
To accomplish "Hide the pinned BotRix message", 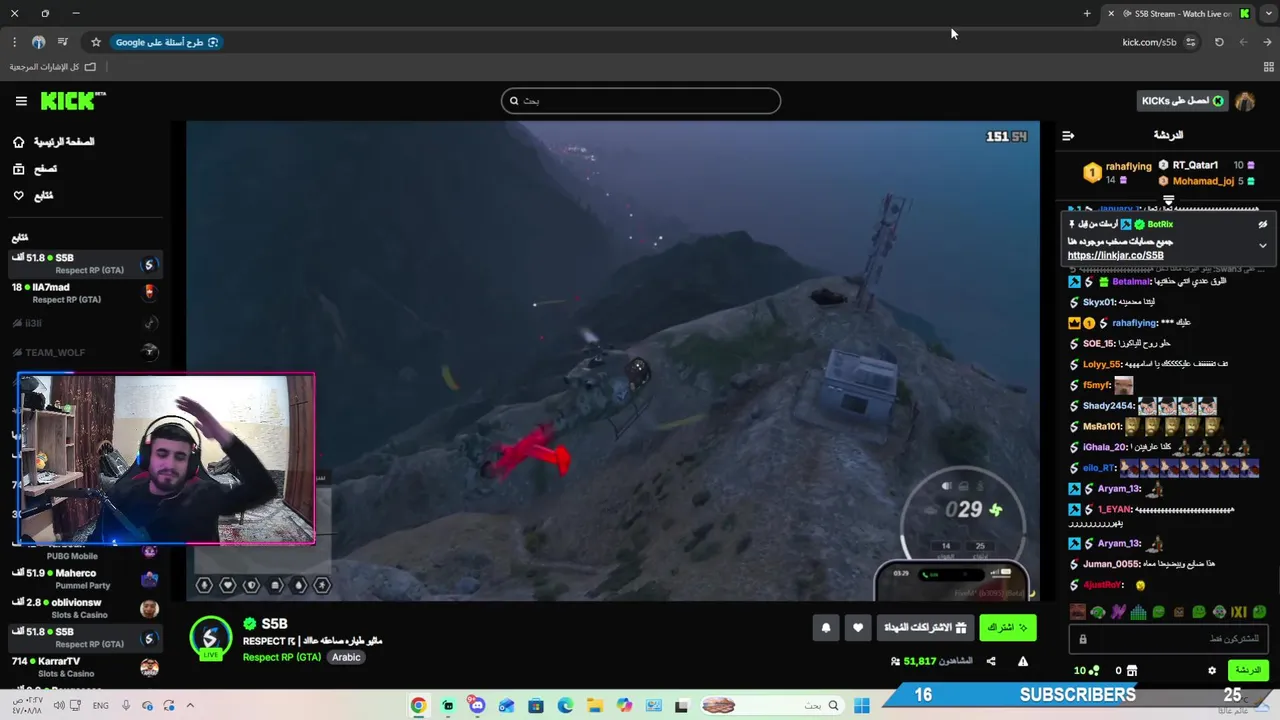I will pyautogui.click(x=1262, y=224).
